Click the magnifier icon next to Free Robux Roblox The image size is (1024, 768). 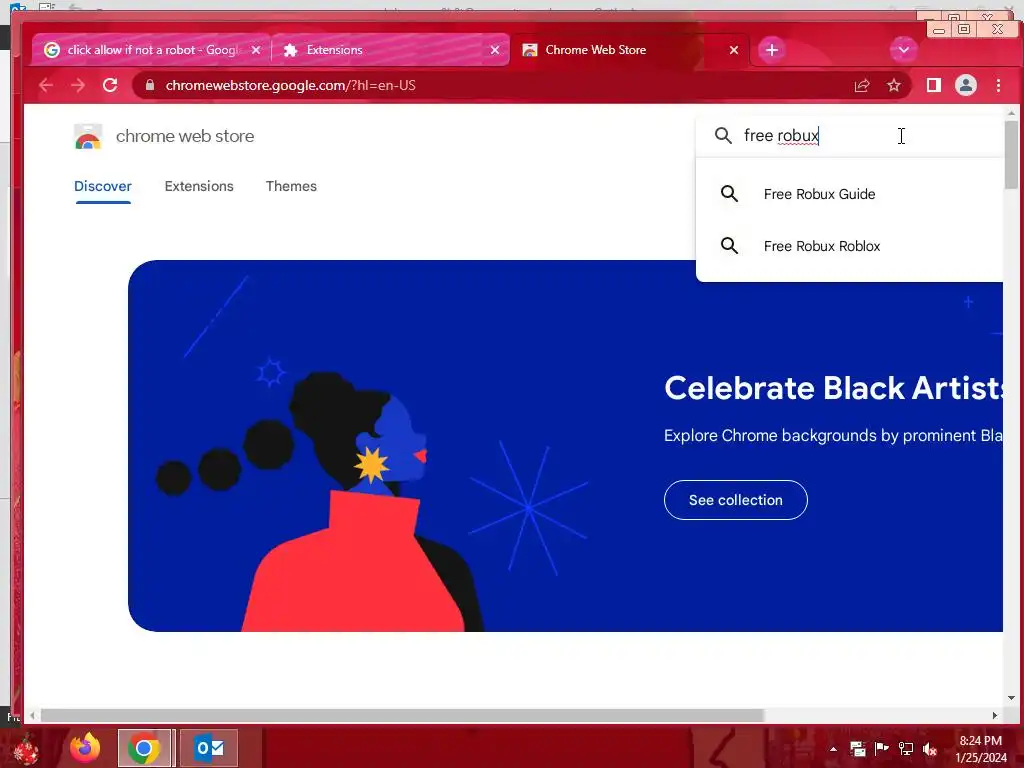(x=729, y=246)
